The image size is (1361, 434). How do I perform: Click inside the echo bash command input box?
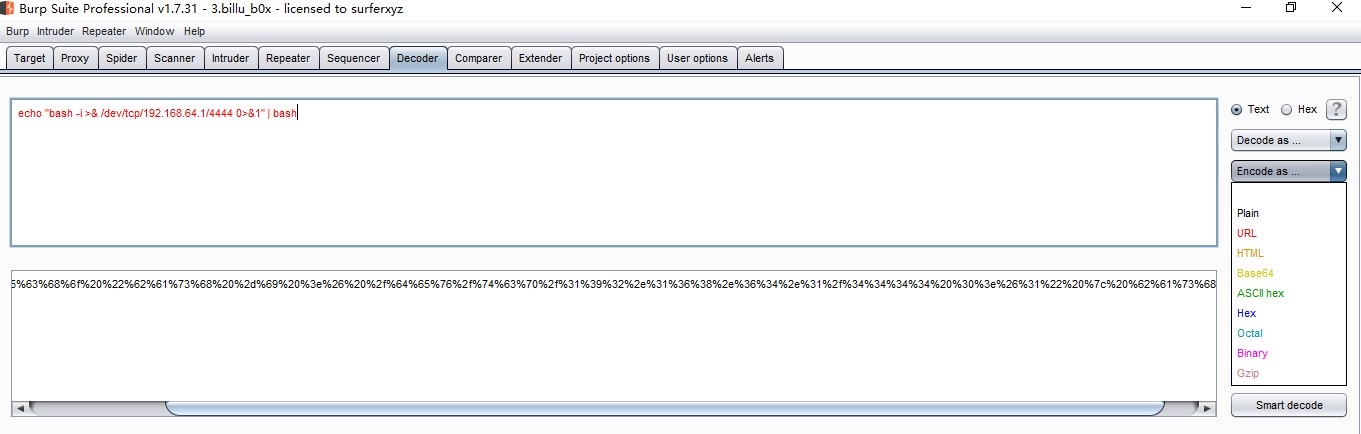[613, 172]
